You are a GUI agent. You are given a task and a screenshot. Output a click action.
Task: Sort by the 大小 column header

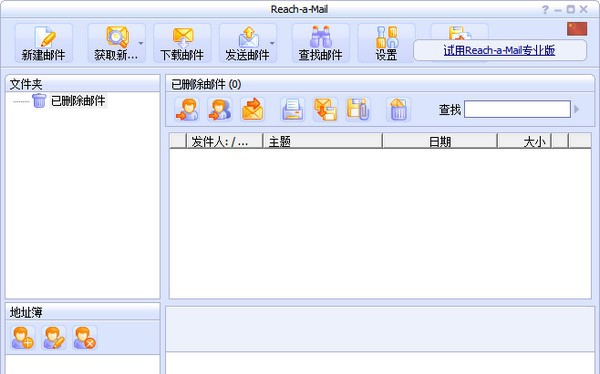[524, 142]
